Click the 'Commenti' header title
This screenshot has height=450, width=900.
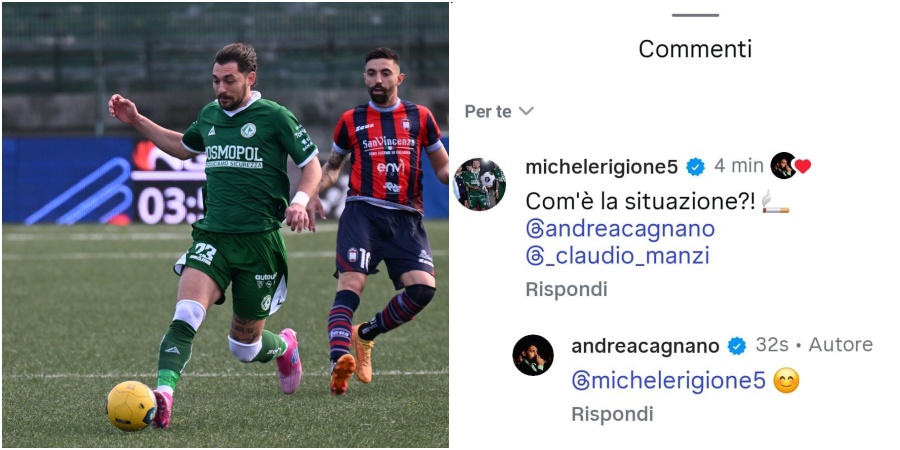(695, 49)
